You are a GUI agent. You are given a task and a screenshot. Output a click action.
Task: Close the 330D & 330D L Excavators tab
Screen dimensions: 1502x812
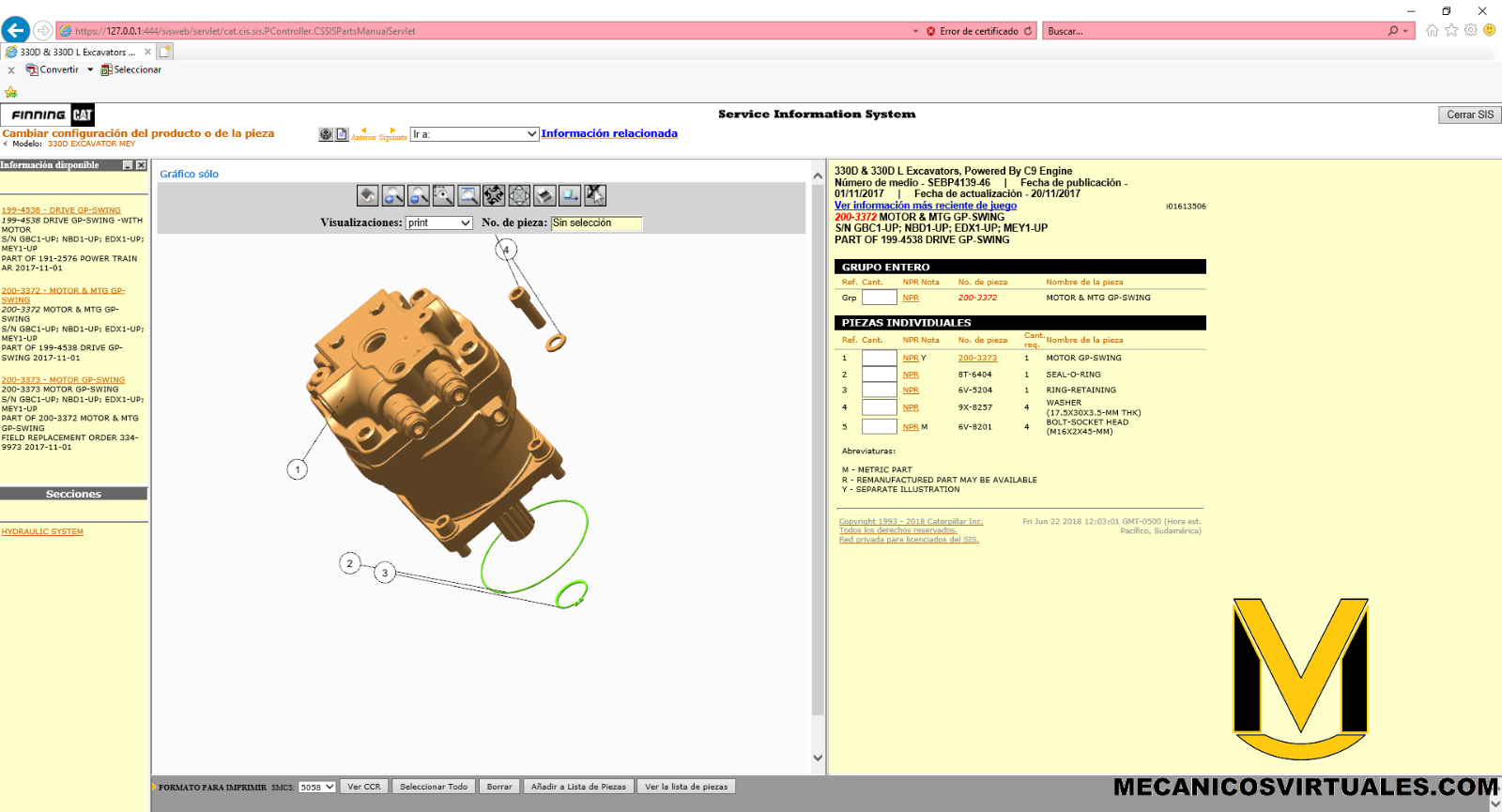147,53
